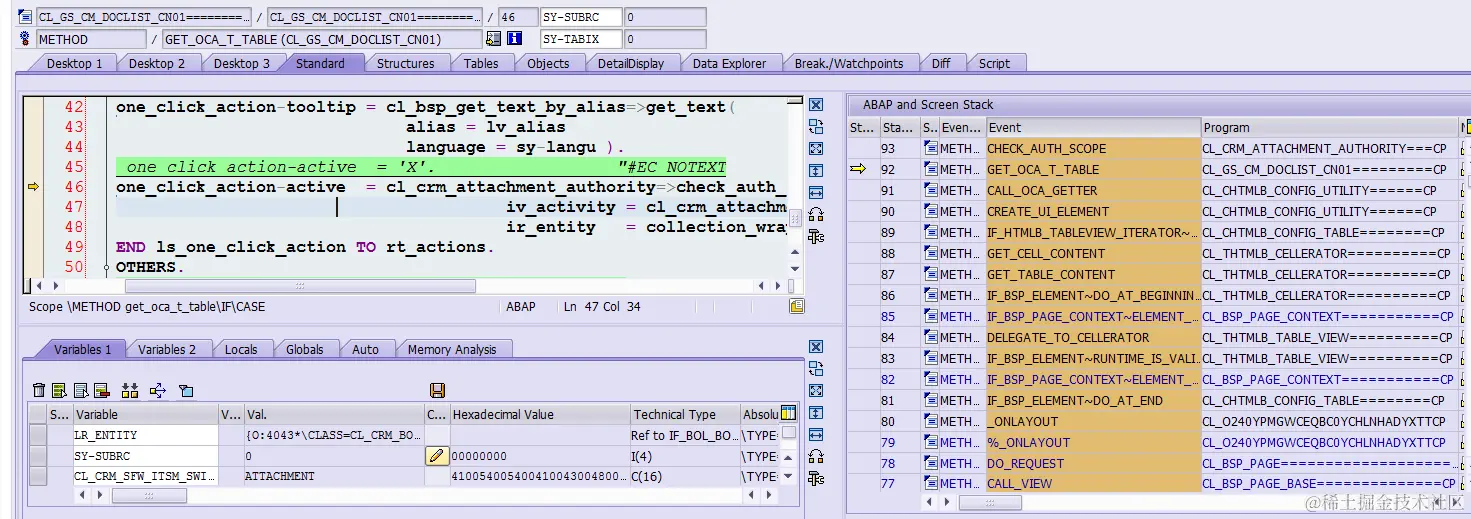Select CHECK_AUTH_SCOPE event in the stack
The image size is (1471, 519).
point(1093,149)
